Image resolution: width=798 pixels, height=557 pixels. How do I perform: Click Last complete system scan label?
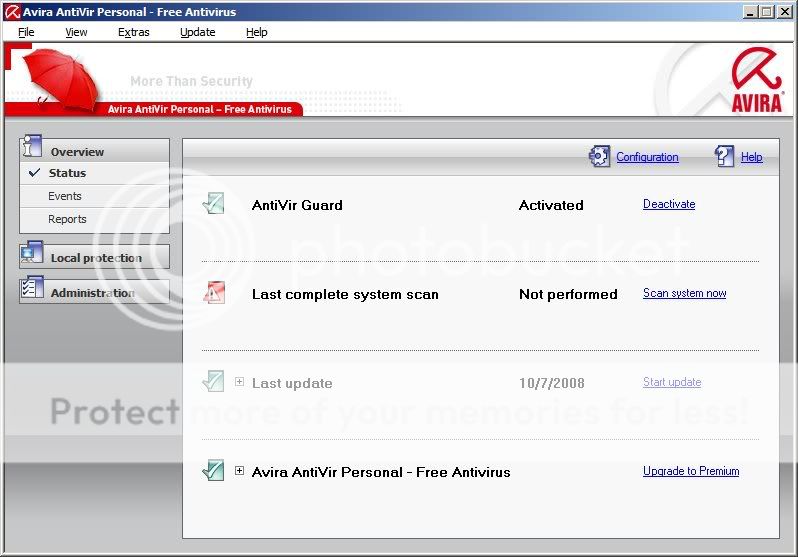click(x=345, y=294)
